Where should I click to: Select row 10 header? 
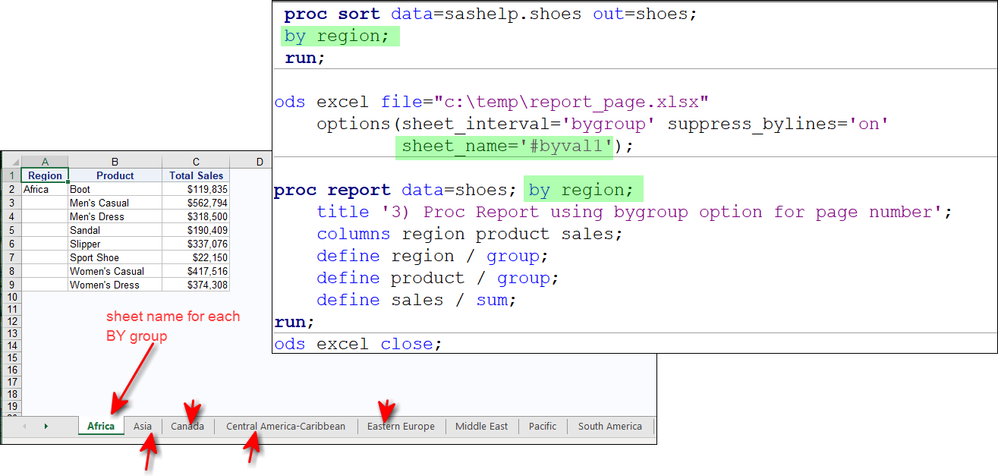pos(11,297)
